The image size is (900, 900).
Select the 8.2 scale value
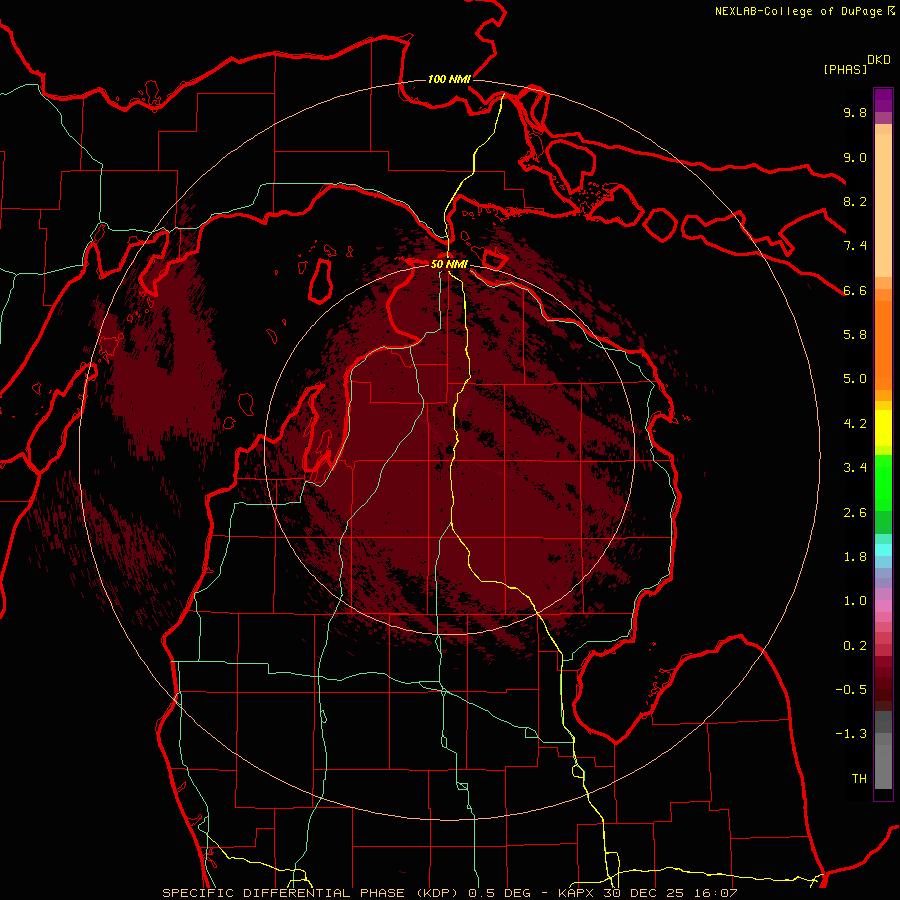855,201
